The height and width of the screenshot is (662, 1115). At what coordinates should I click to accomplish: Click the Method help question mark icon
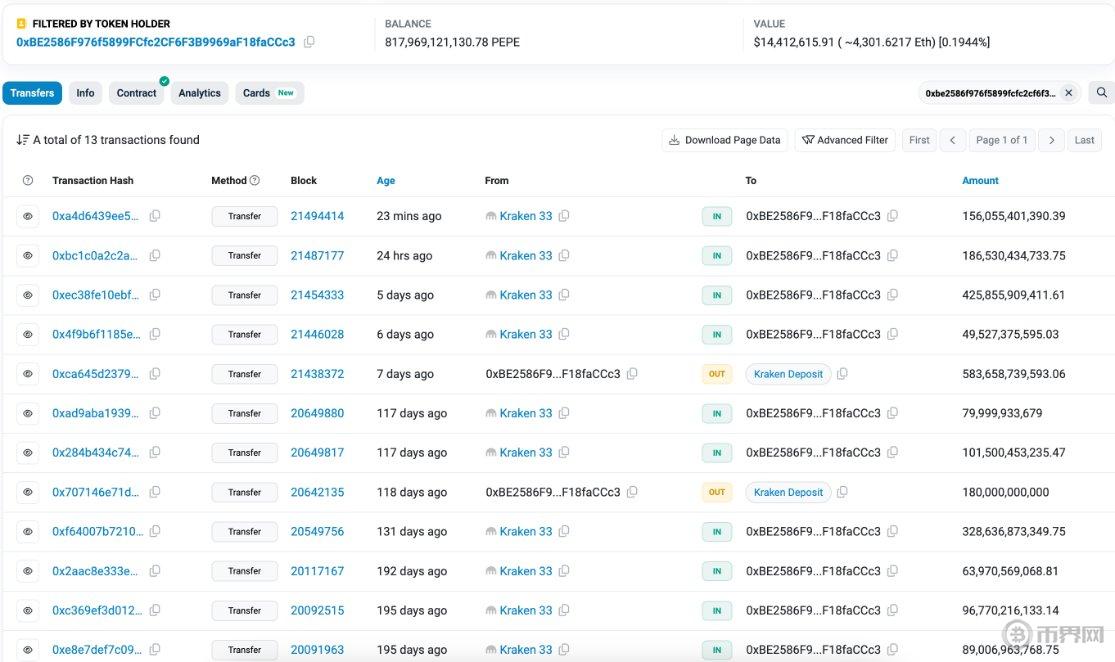(x=254, y=181)
